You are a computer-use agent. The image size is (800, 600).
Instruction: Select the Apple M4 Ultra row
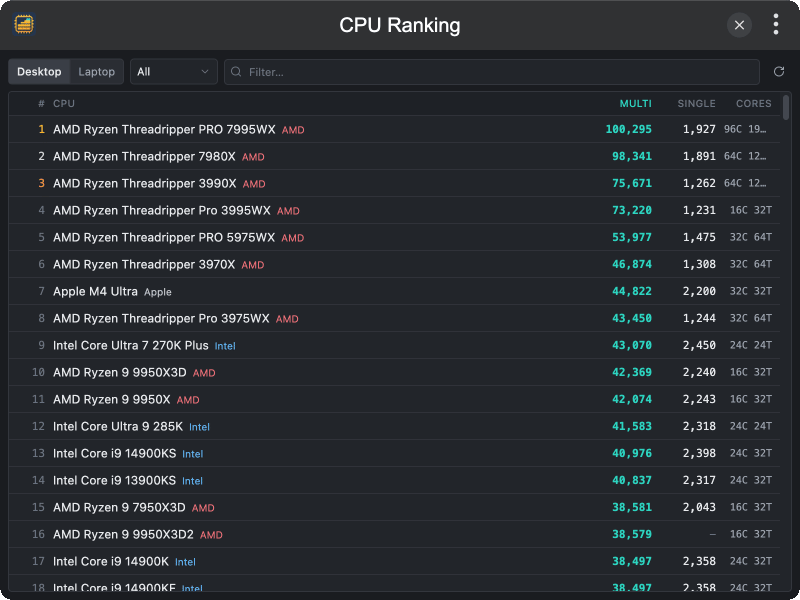coord(394,291)
